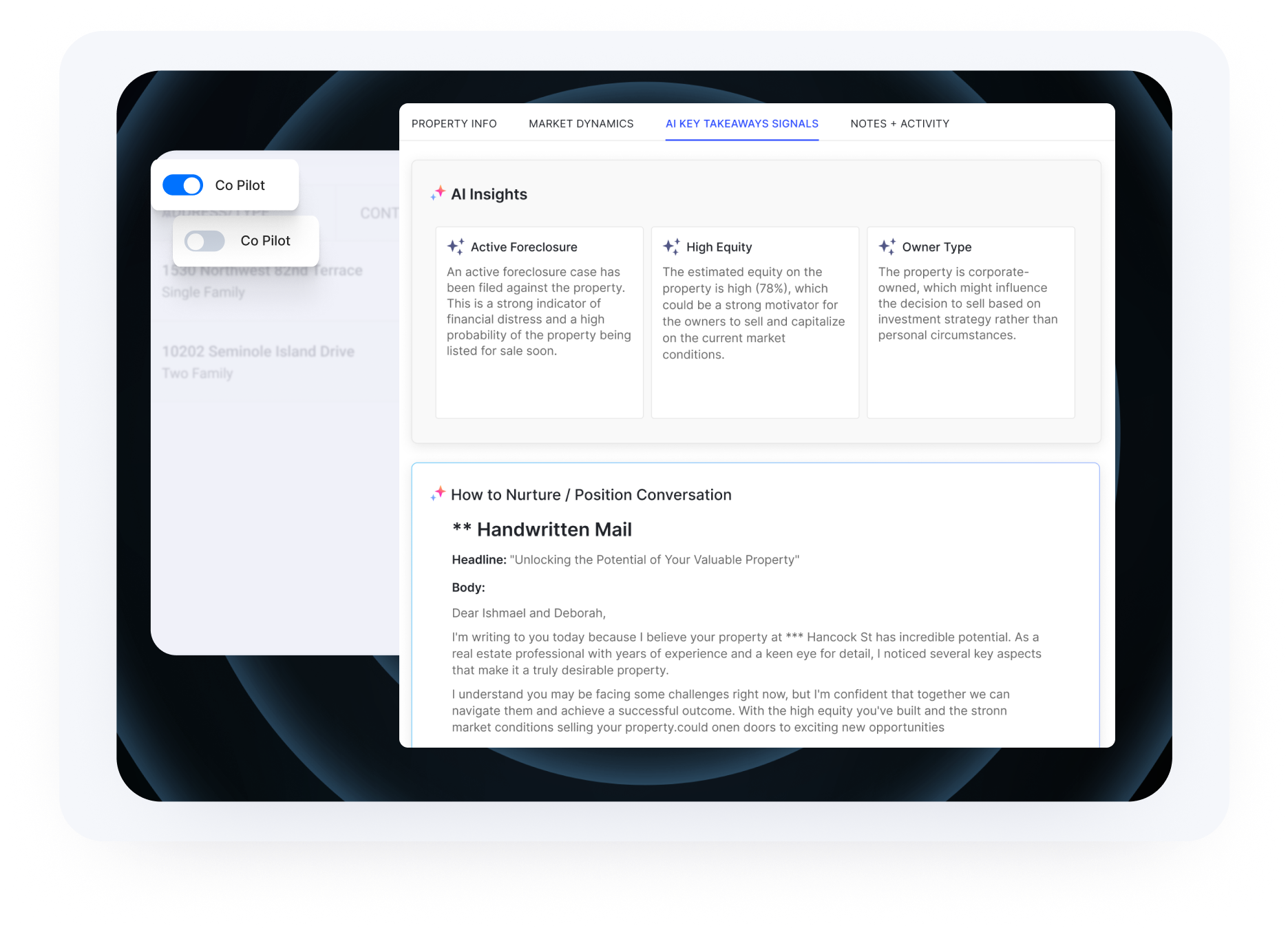The width and height of the screenshot is (1288, 928).
Task: Click the How to Nurture / Position Conversation title
Action: tap(591, 495)
